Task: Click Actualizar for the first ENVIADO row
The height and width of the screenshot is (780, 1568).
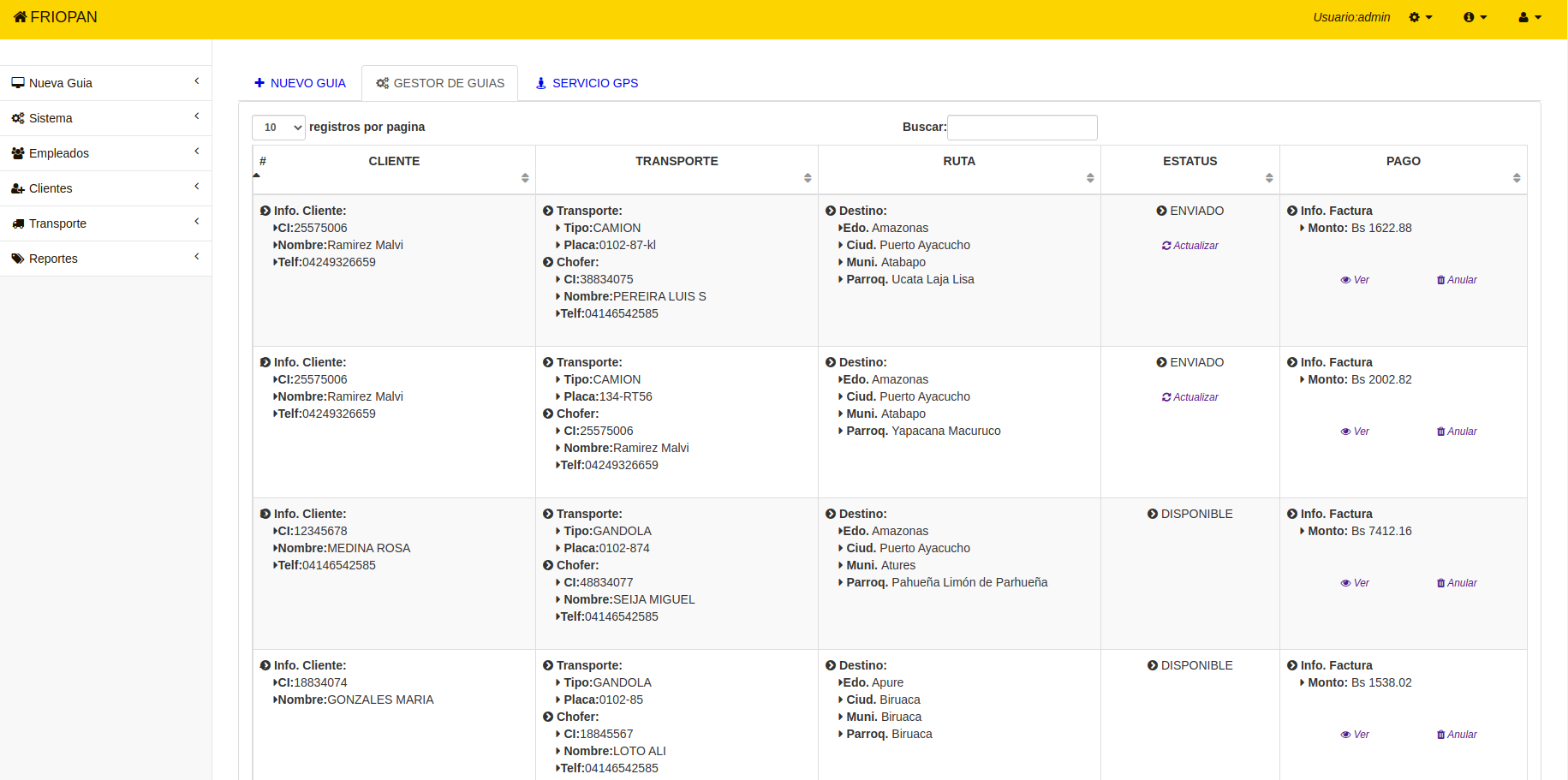Action: 1189,246
